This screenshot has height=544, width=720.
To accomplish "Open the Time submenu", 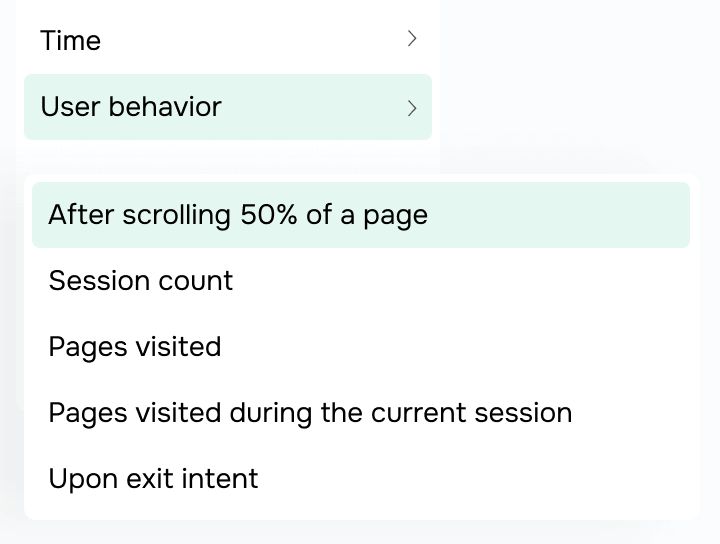I will click(x=228, y=40).
